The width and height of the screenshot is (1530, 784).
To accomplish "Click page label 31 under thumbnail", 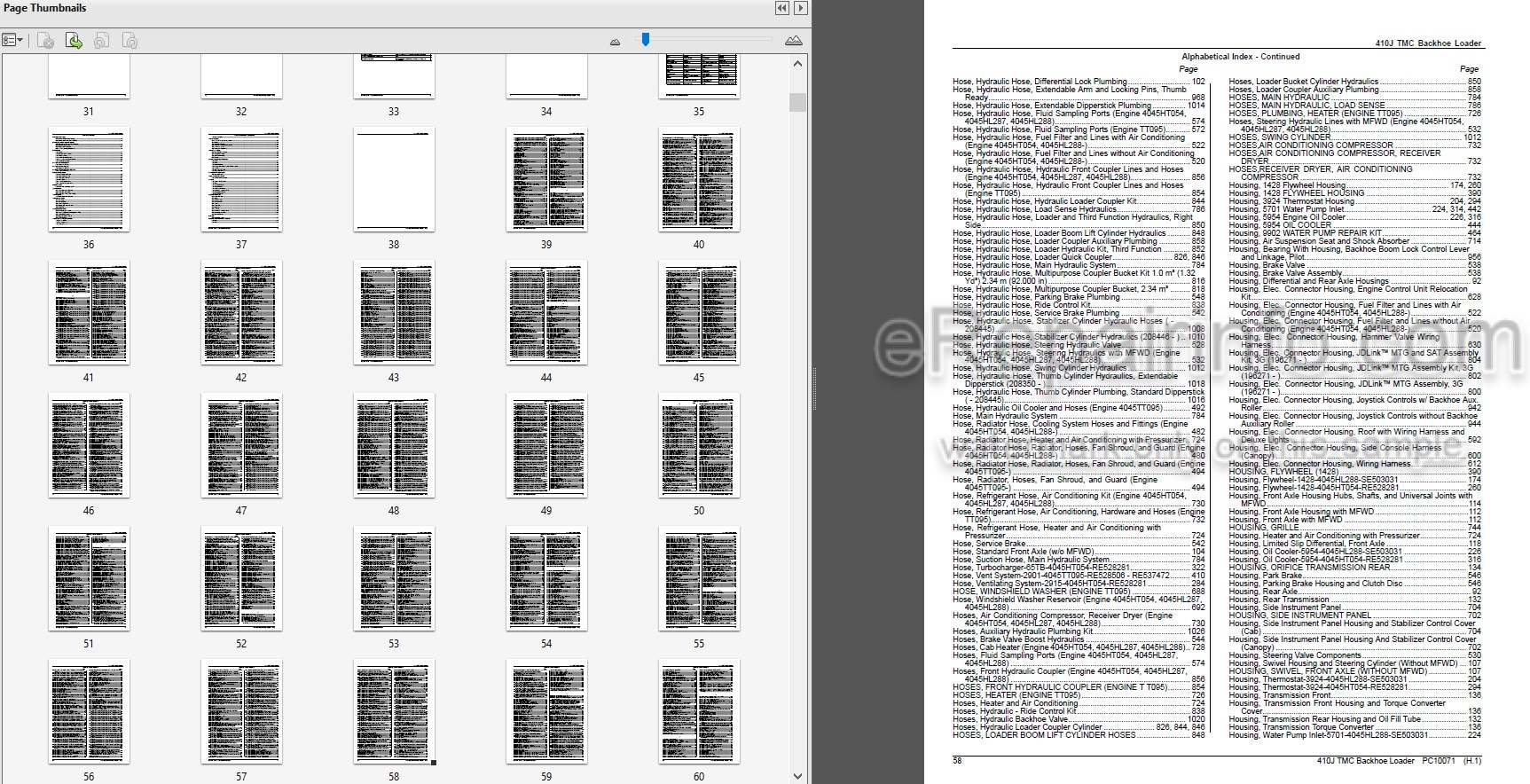I will point(89,112).
